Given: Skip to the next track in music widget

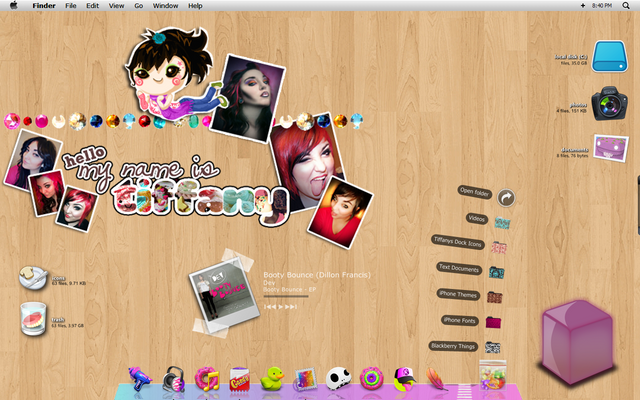Looking at the screenshot, I should point(291,307).
